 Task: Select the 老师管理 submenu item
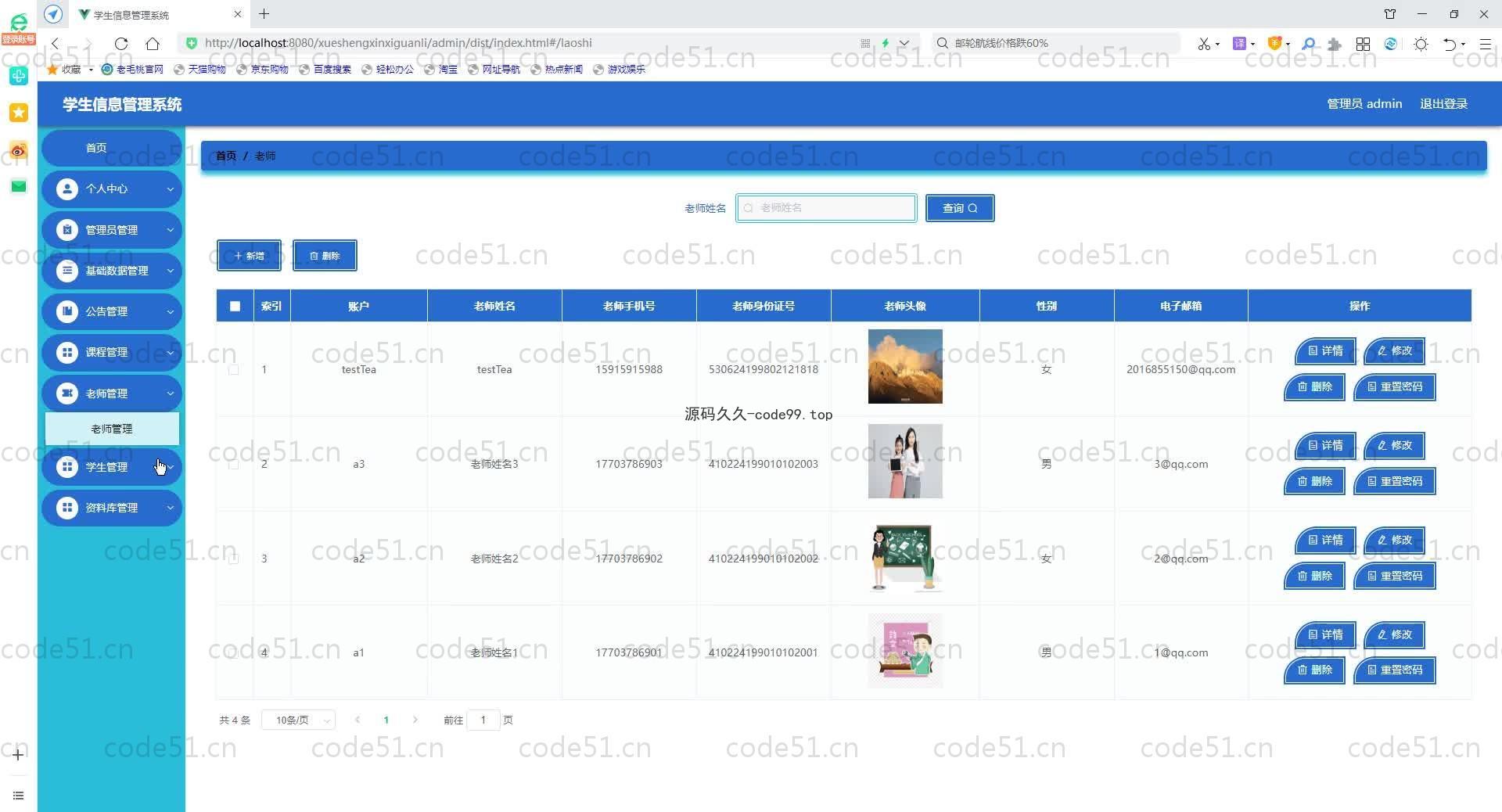pyautogui.click(x=112, y=429)
